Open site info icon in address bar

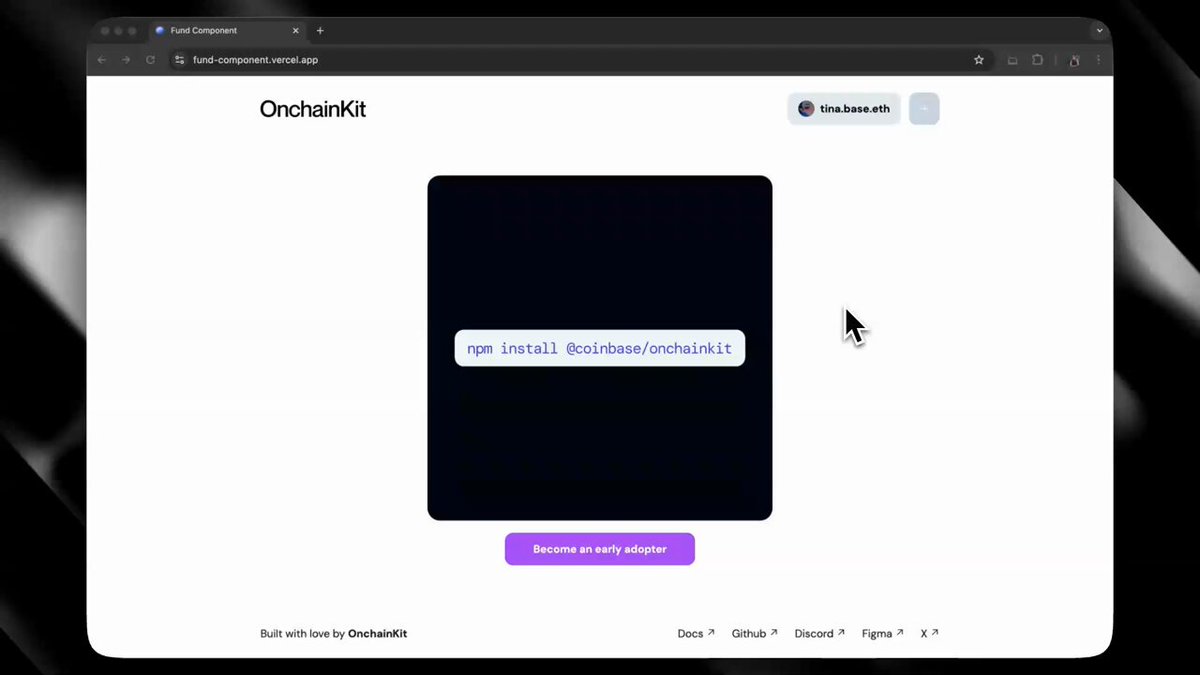180,60
